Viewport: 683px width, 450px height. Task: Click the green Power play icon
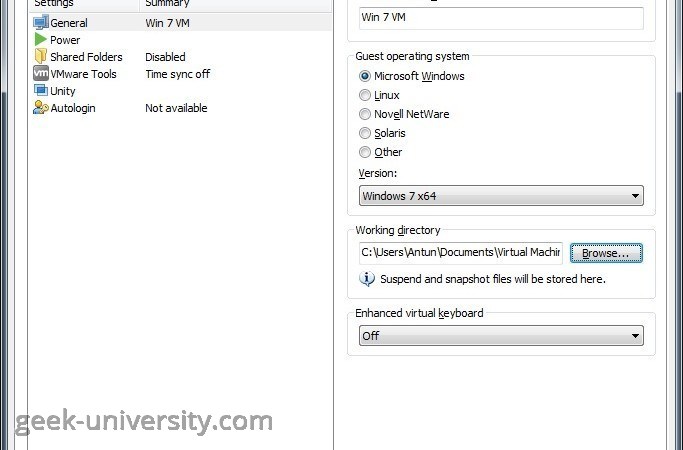click(41, 40)
